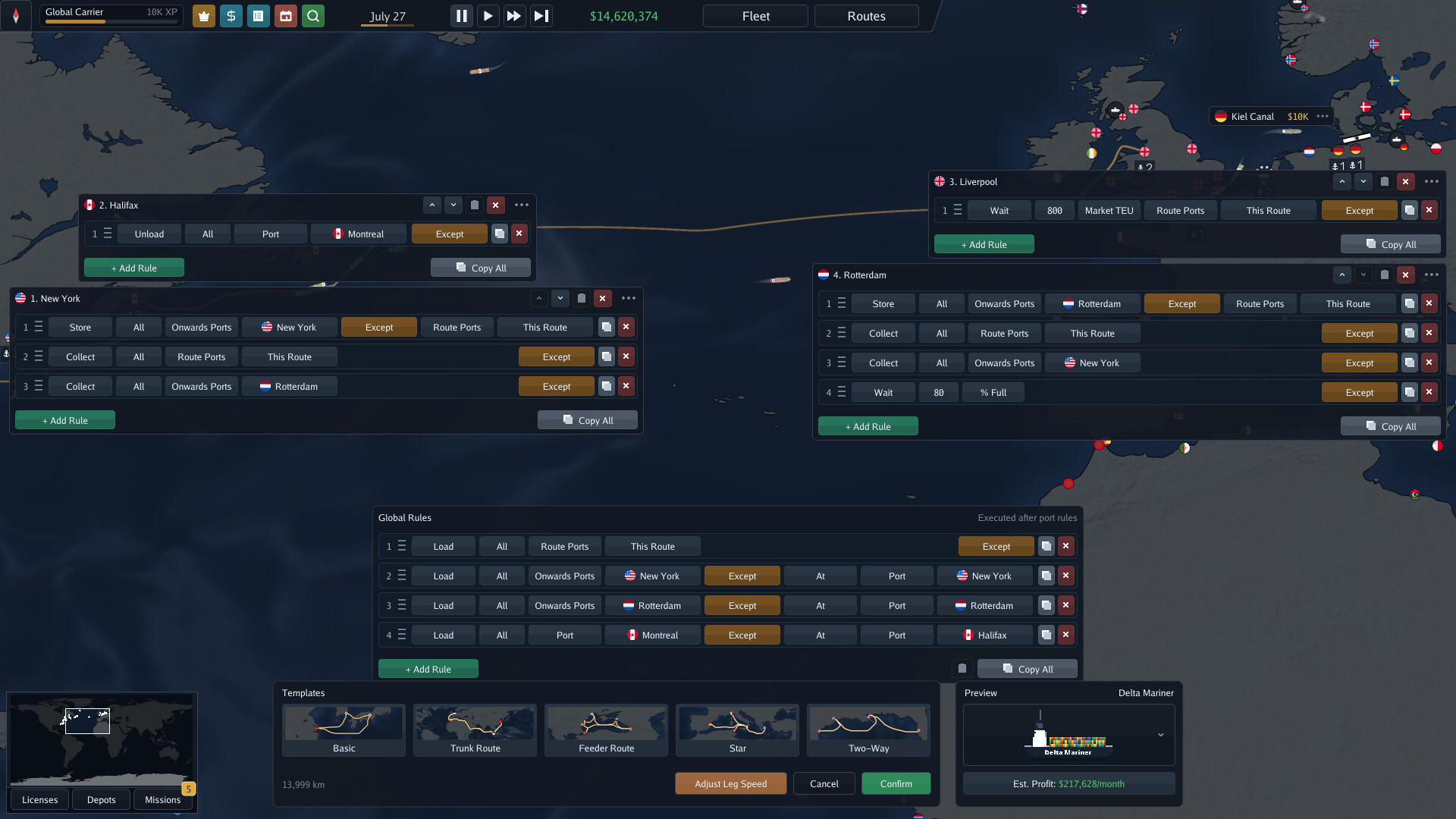Image resolution: width=1456 pixels, height=819 pixels.
Task: Confirm the route setup
Action: pos(896,783)
